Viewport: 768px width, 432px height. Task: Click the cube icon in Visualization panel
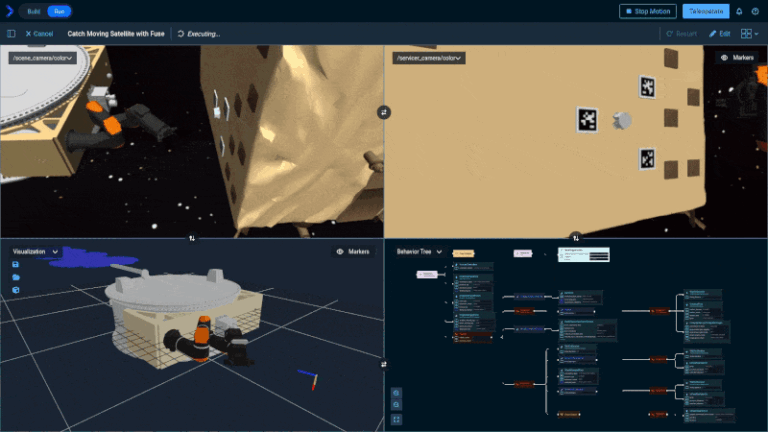pyautogui.click(x=16, y=290)
